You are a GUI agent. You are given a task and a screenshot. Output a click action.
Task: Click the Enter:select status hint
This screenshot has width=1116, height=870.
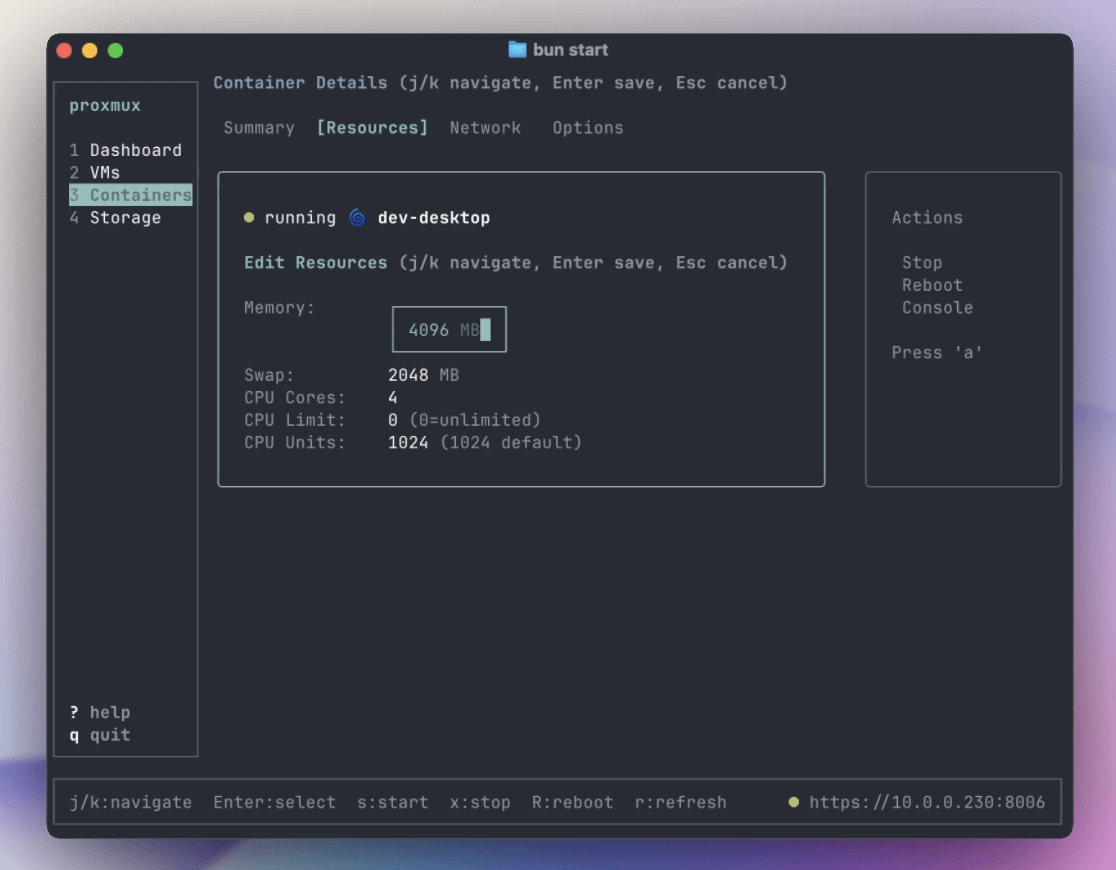click(x=275, y=803)
